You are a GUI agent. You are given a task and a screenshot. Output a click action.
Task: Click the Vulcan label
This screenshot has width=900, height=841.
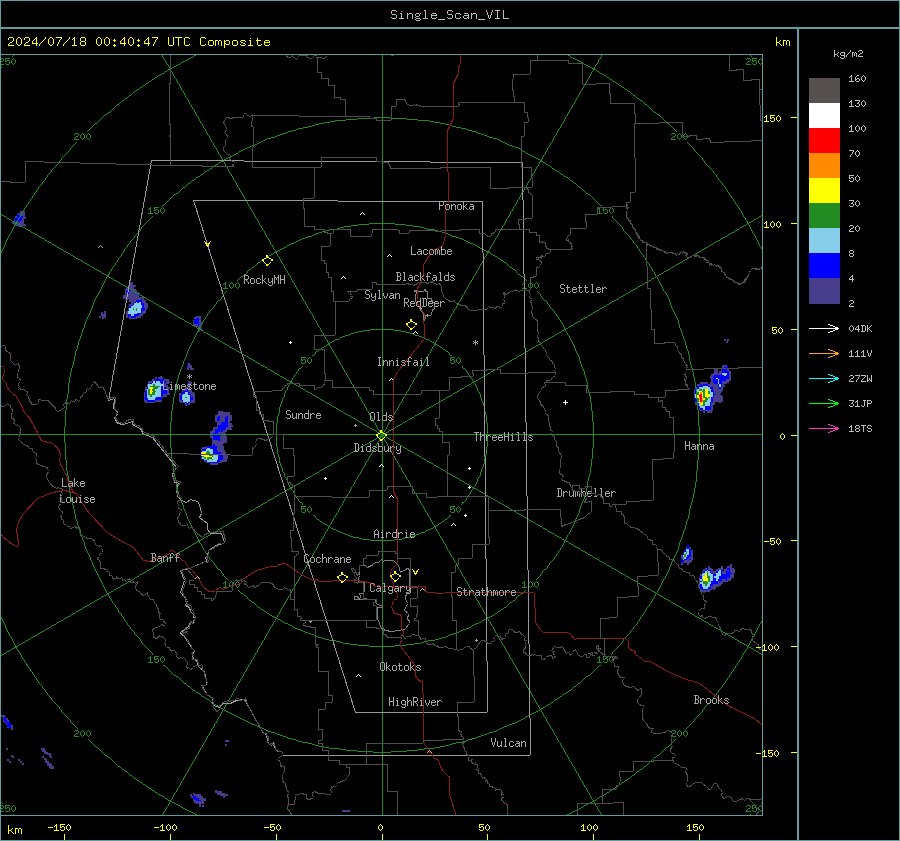tap(508, 743)
